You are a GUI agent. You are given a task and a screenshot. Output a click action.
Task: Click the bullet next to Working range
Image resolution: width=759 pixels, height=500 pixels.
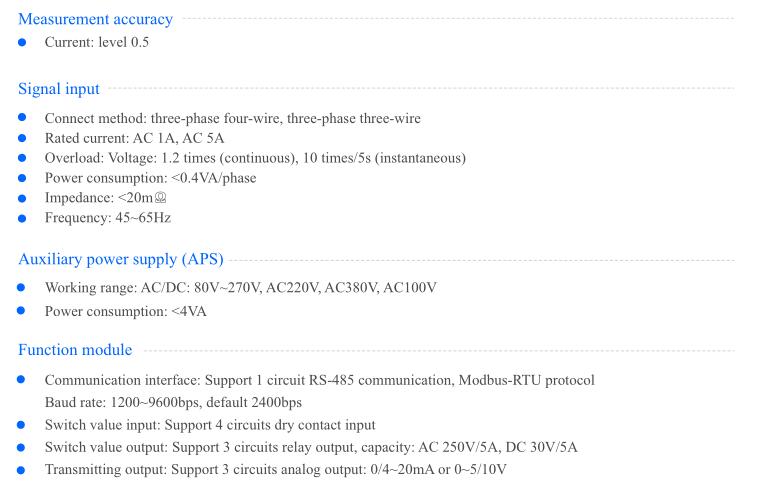pos(21,288)
